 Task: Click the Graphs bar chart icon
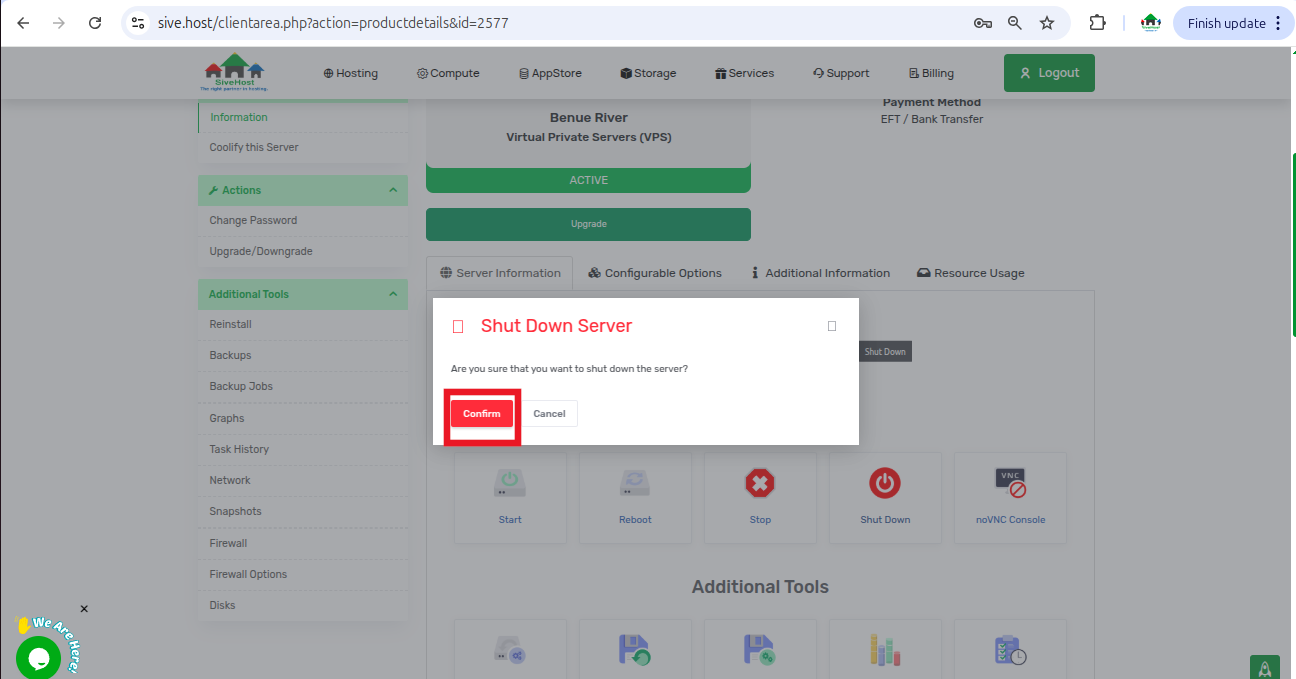tap(885, 651)
